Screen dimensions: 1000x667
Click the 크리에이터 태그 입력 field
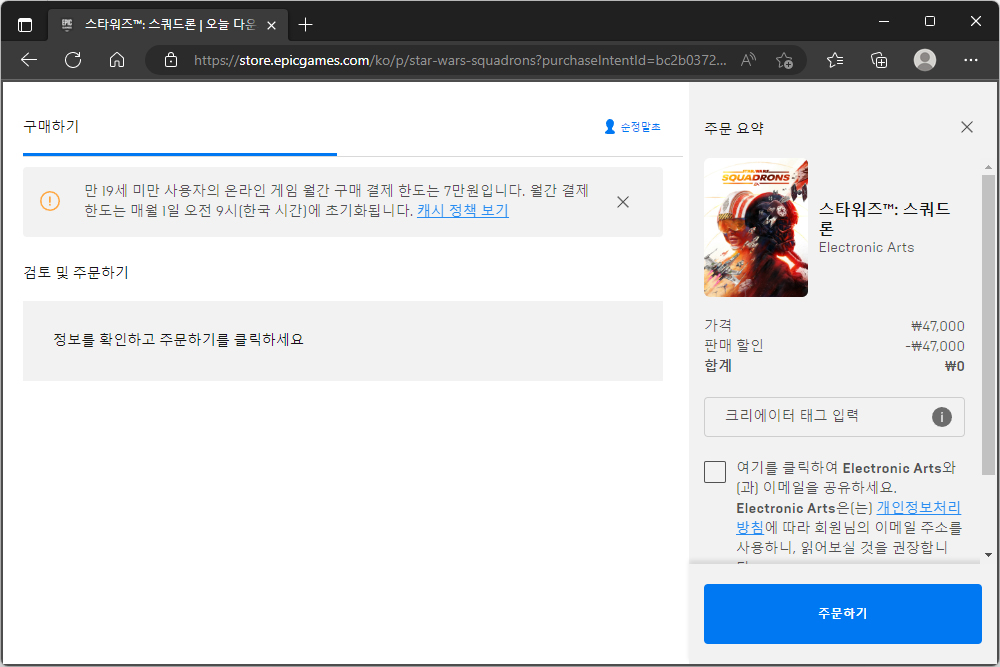click(x=834, y=416)
